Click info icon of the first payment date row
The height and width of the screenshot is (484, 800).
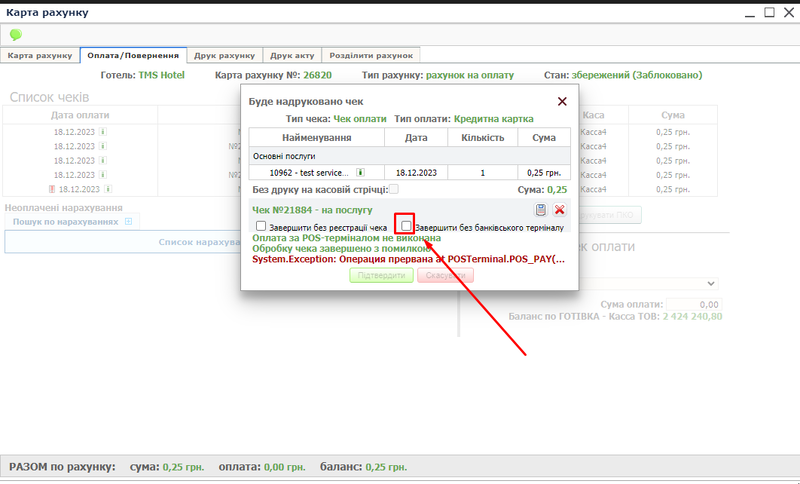point(104,131)
